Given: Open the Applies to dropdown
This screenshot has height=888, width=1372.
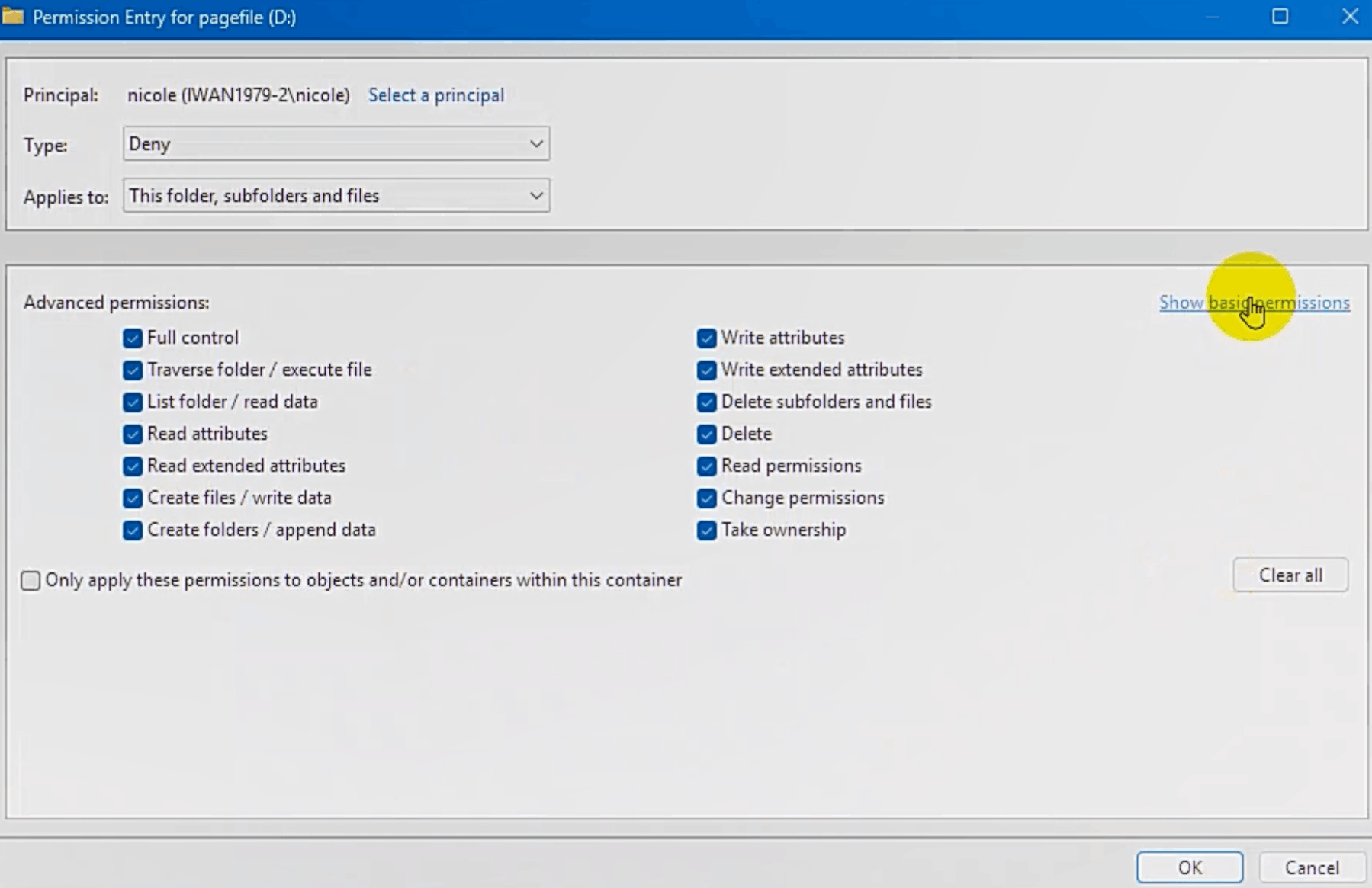Looking at the screenshot, I should click(x=336, y=195).
